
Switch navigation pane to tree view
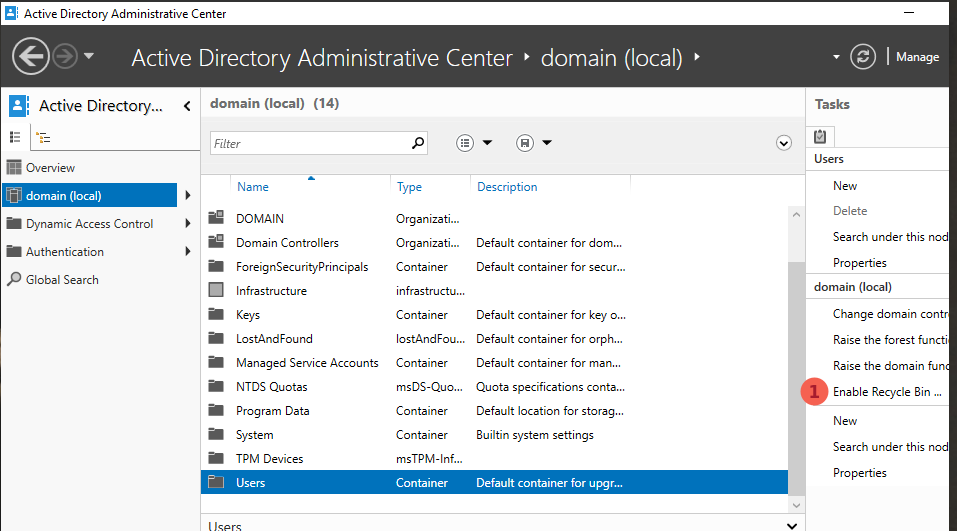(x=43, y=138)
